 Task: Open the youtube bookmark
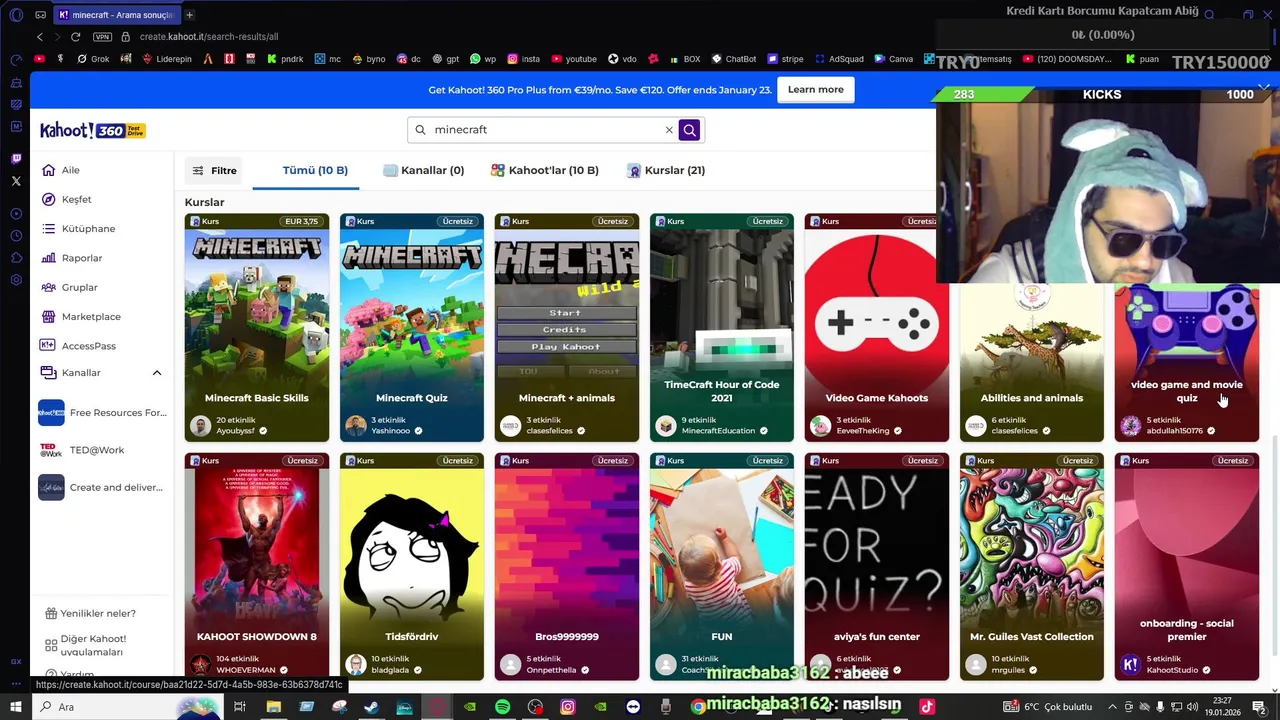point(574,59)
